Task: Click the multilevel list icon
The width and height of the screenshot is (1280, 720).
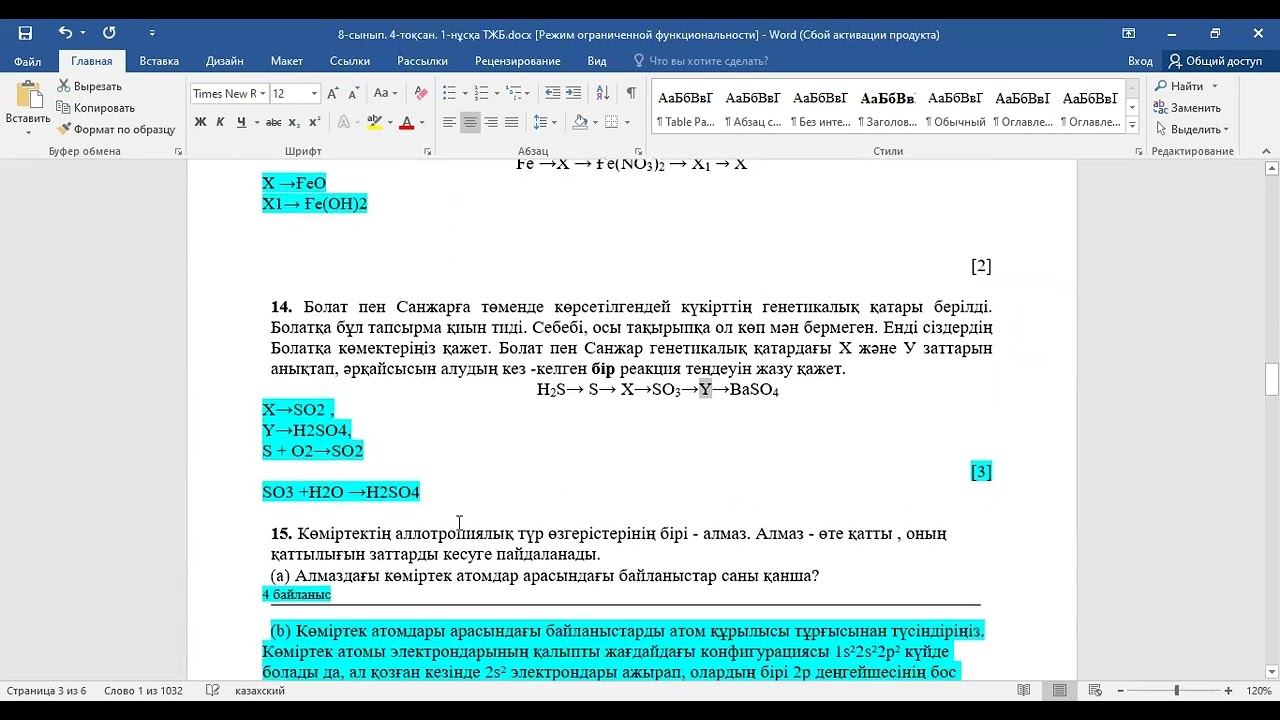Action: point(513,93)
